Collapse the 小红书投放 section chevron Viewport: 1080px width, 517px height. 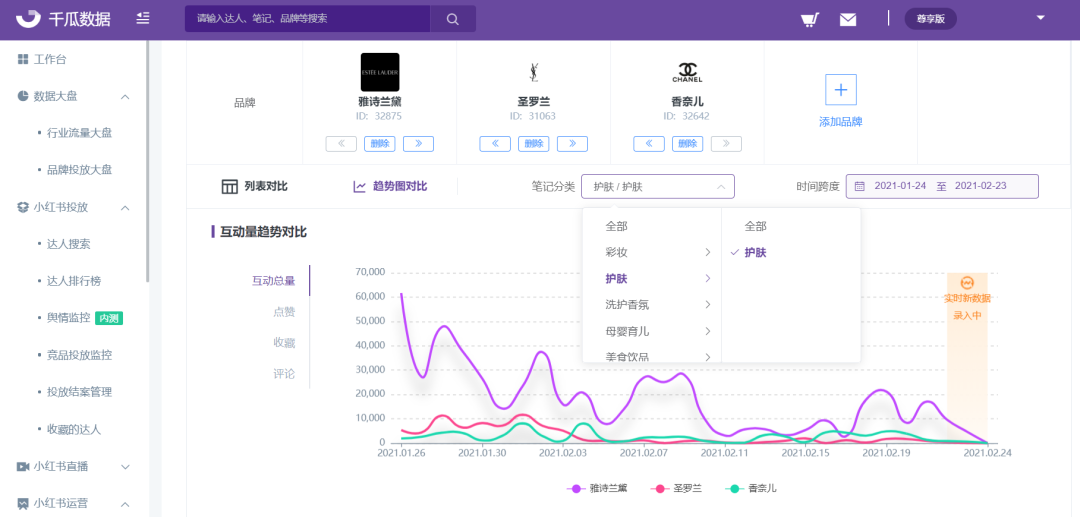tap(125, 207)
